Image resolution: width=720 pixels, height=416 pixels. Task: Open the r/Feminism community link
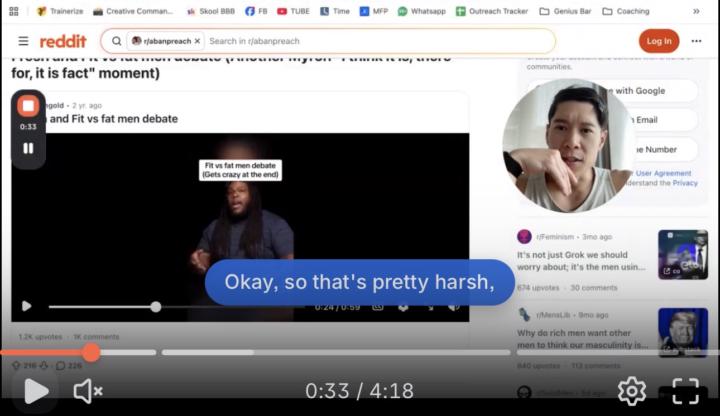[555, 237]
